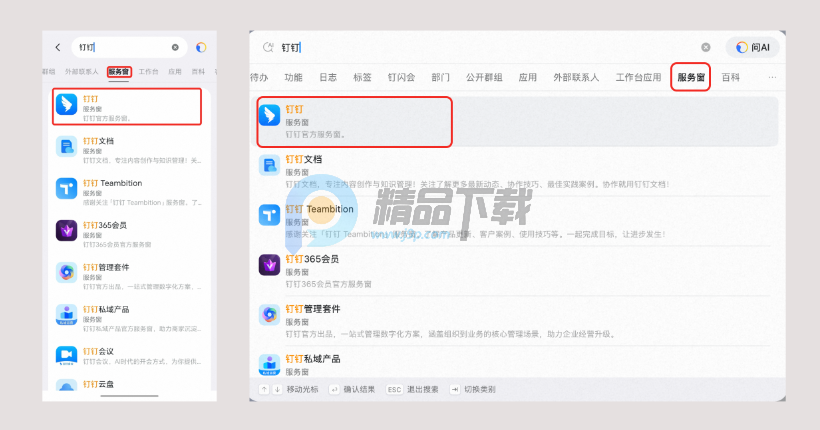Focus the mobile search field containing 钉钉
This screenshot has height=430, width=820.
coord(128,48)
